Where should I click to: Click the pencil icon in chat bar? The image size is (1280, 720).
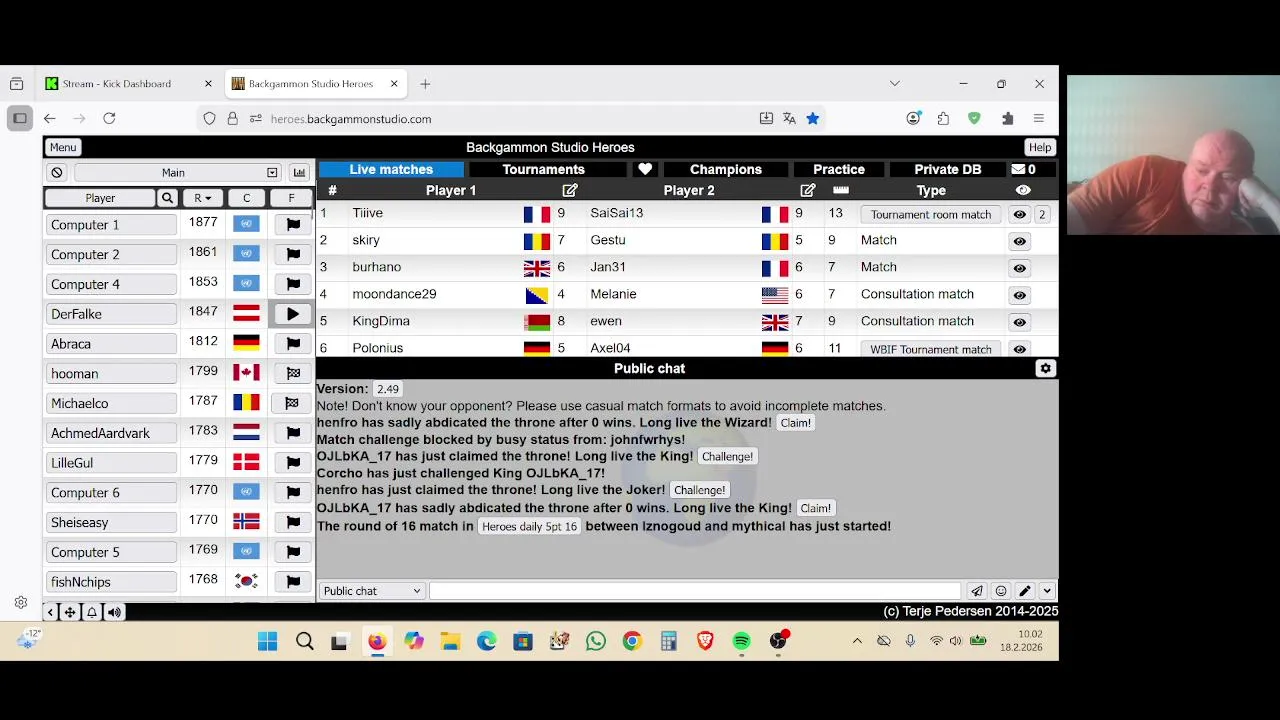1025,591
